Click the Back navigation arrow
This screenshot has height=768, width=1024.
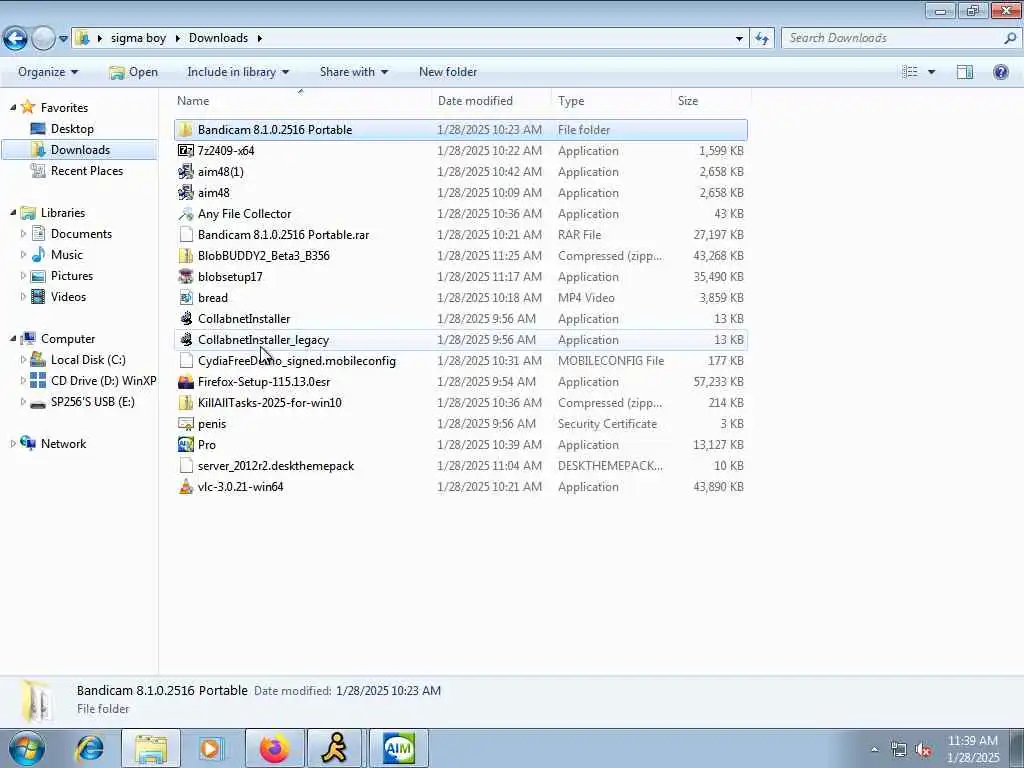[x=16, y=39]
